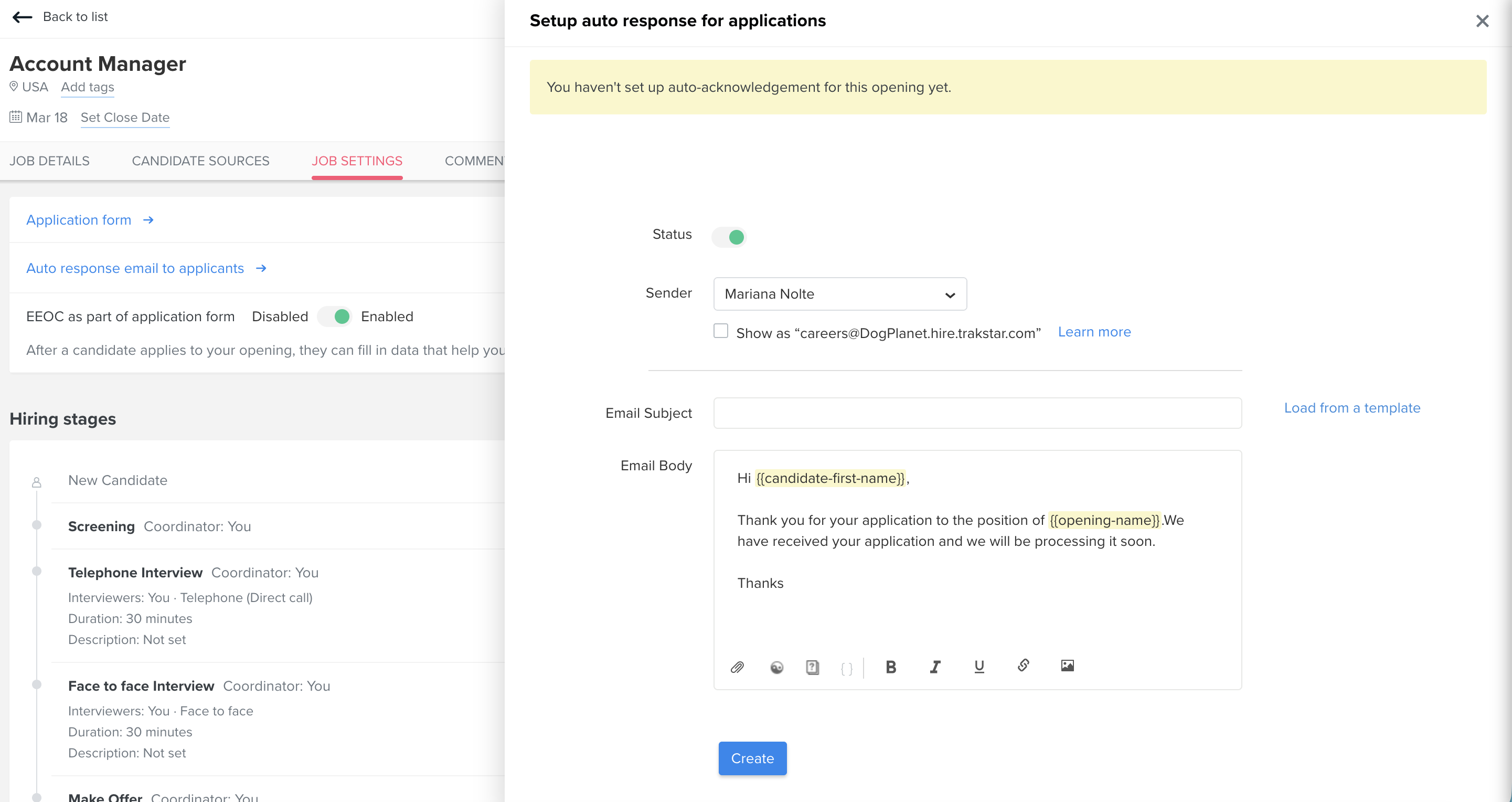The width and height of the screenshot is (1512, 802).
Task: Insert a variable with the curly braces icon
Action: pos(846,668)
